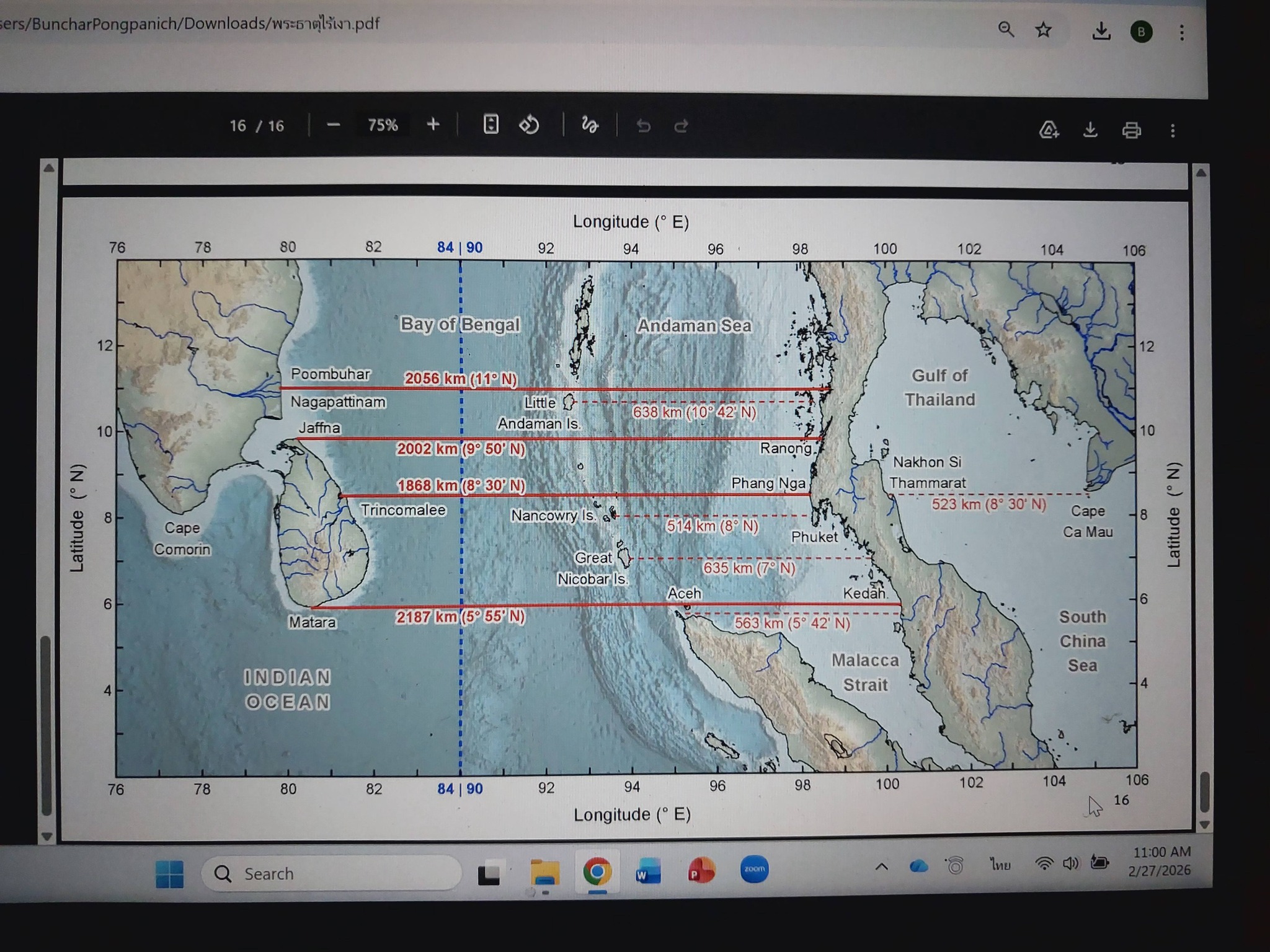Viewport: 1270px width, 952px height.
Task: Rotate the PDF counterclockwise
Action: (x=529, y=125)
